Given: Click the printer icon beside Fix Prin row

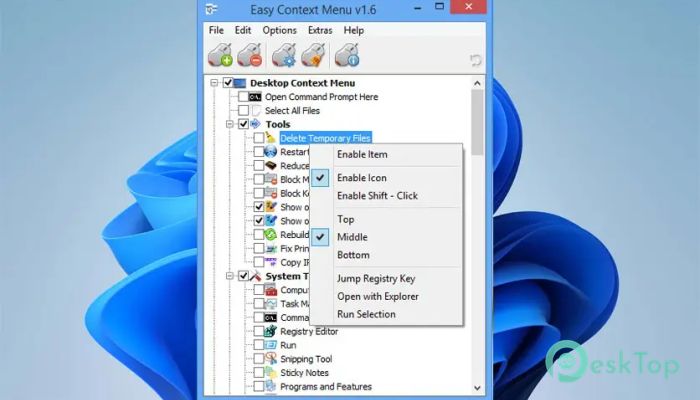Looking at the screenshot, I should pos(271,248).
